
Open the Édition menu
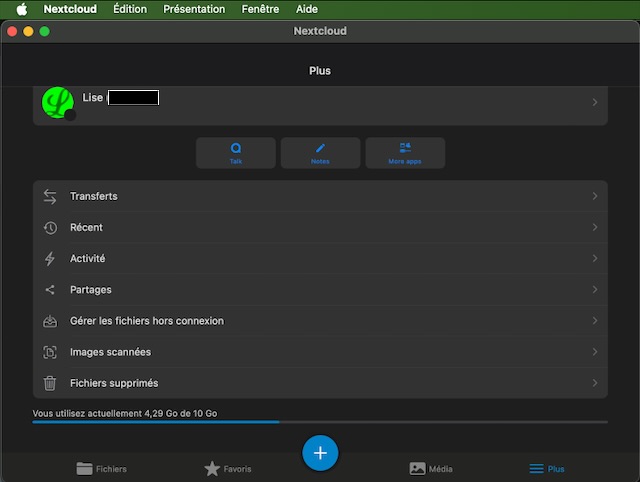pyautogui.click(x=129, y=9)
